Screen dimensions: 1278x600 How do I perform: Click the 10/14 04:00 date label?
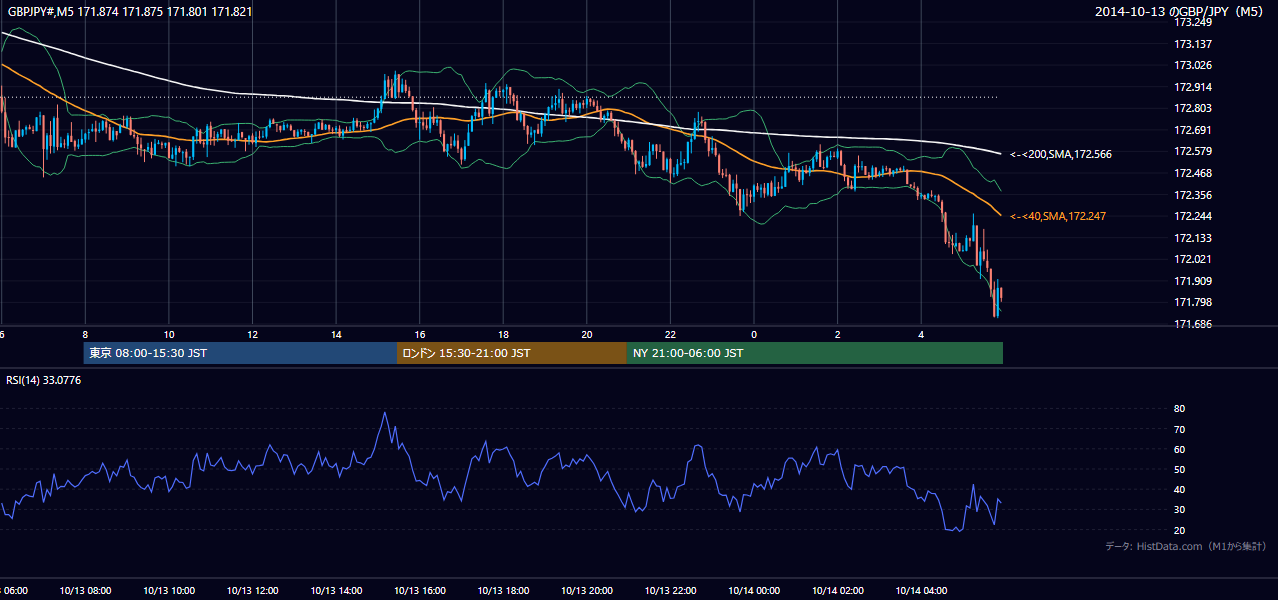[921, 590]
